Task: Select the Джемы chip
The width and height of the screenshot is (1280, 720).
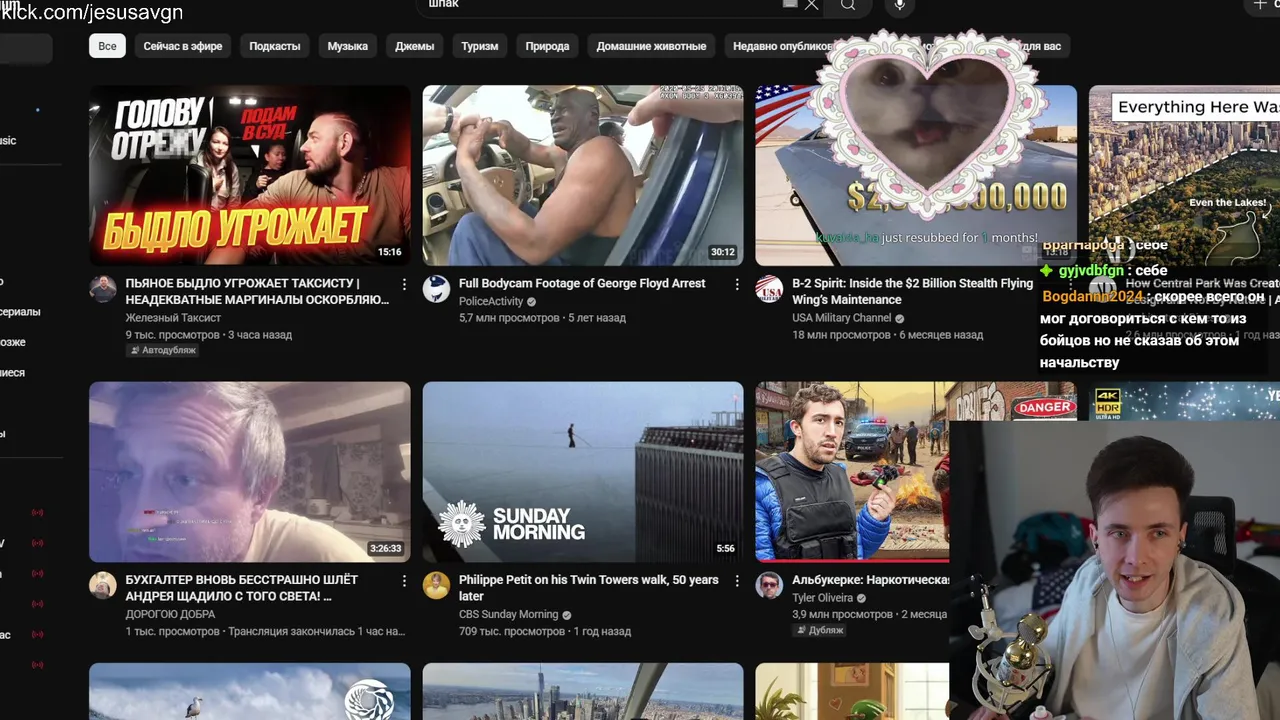Action: click(x=415, y=46)
